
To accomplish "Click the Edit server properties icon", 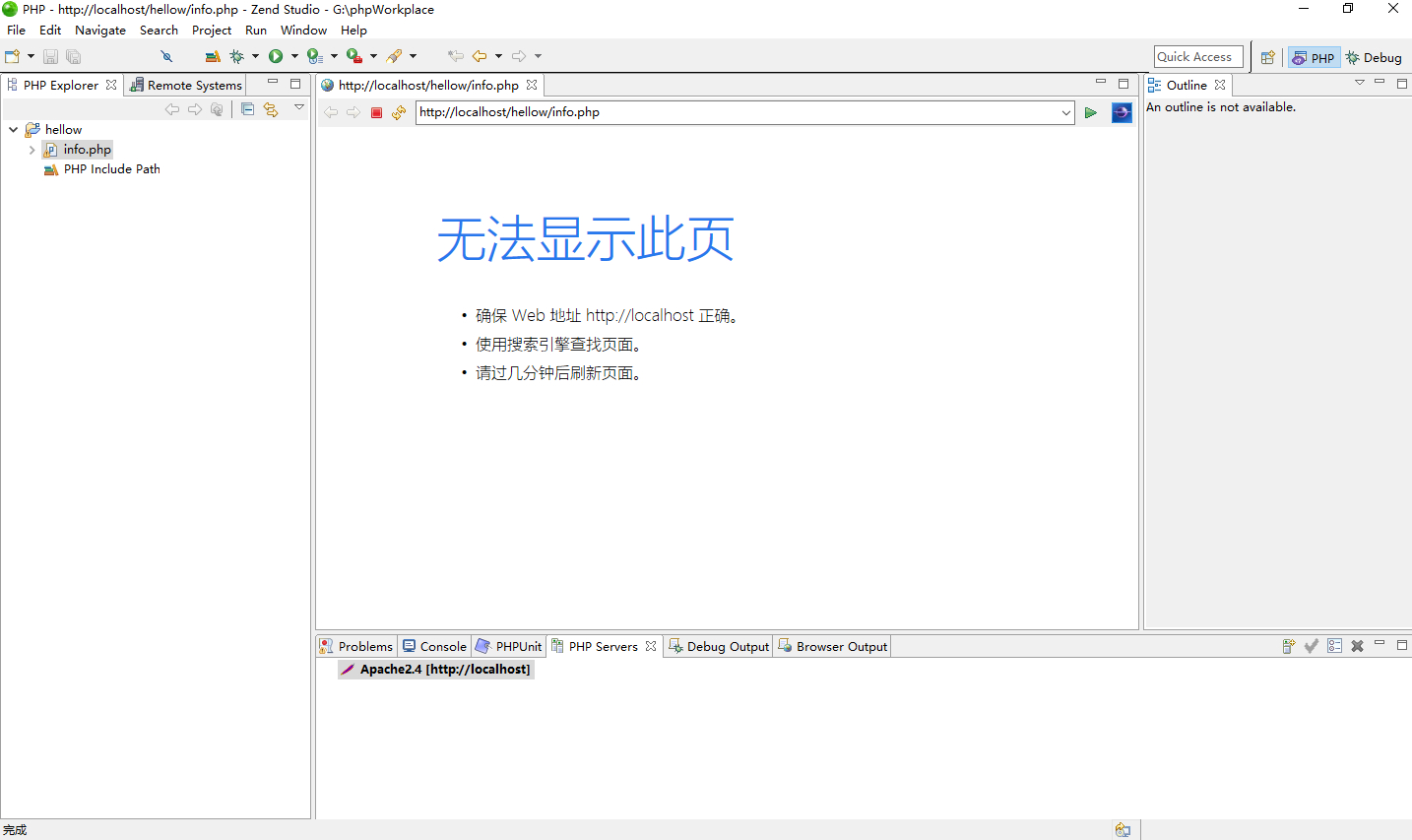I will click(x=1334, y=646).
